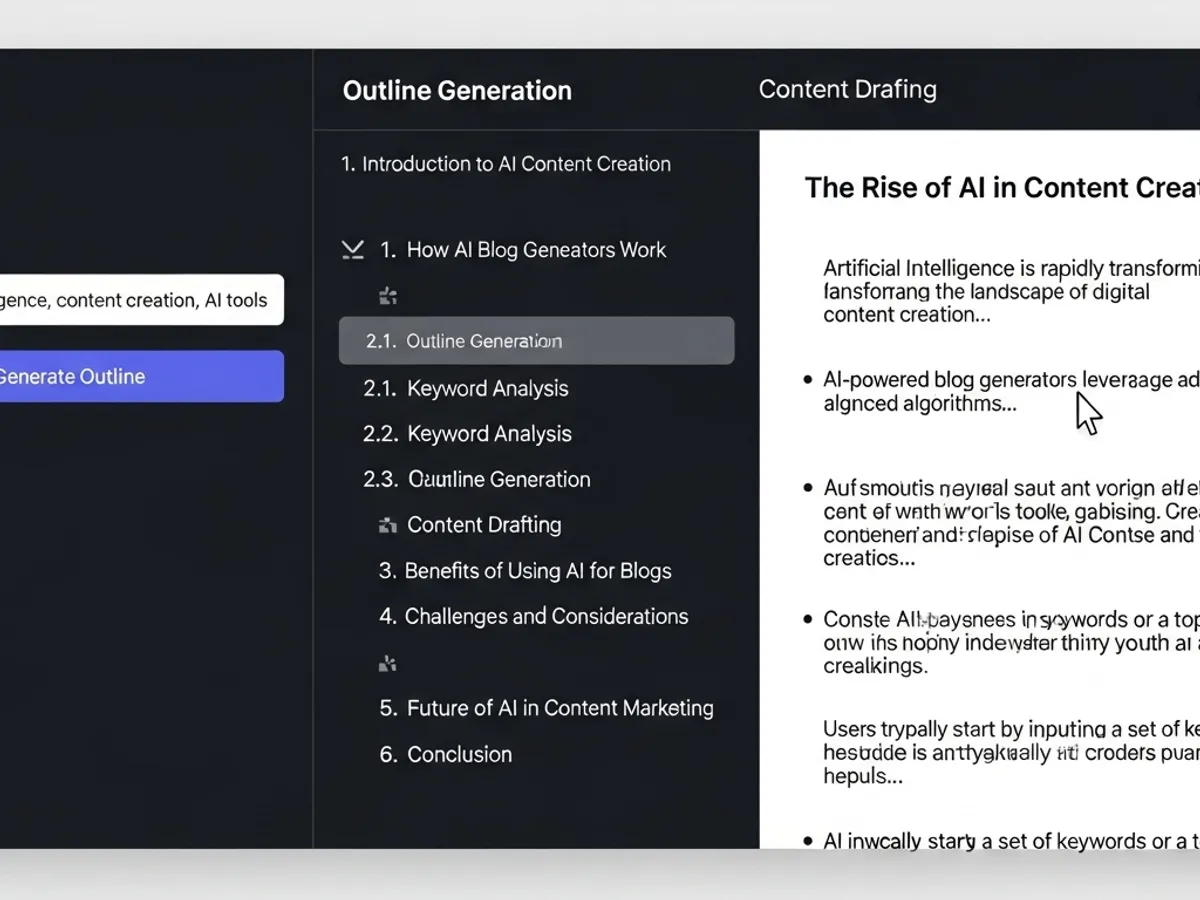Jump to Benefits of Using AI for Blogs
The height and width of the screenshot is (900, 1200).
(x=537, y=571)
